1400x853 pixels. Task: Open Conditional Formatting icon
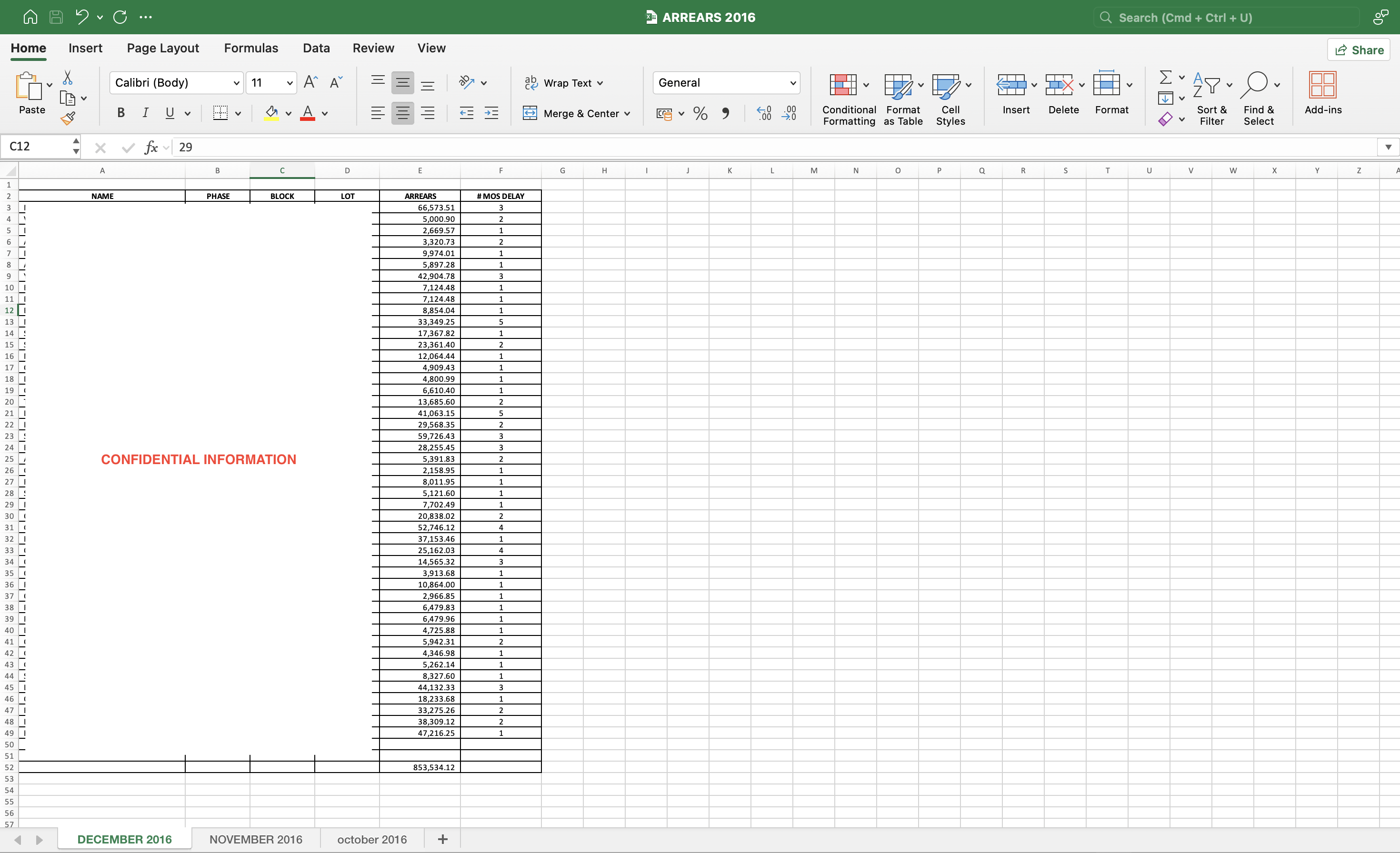click(x=843, y=85)
